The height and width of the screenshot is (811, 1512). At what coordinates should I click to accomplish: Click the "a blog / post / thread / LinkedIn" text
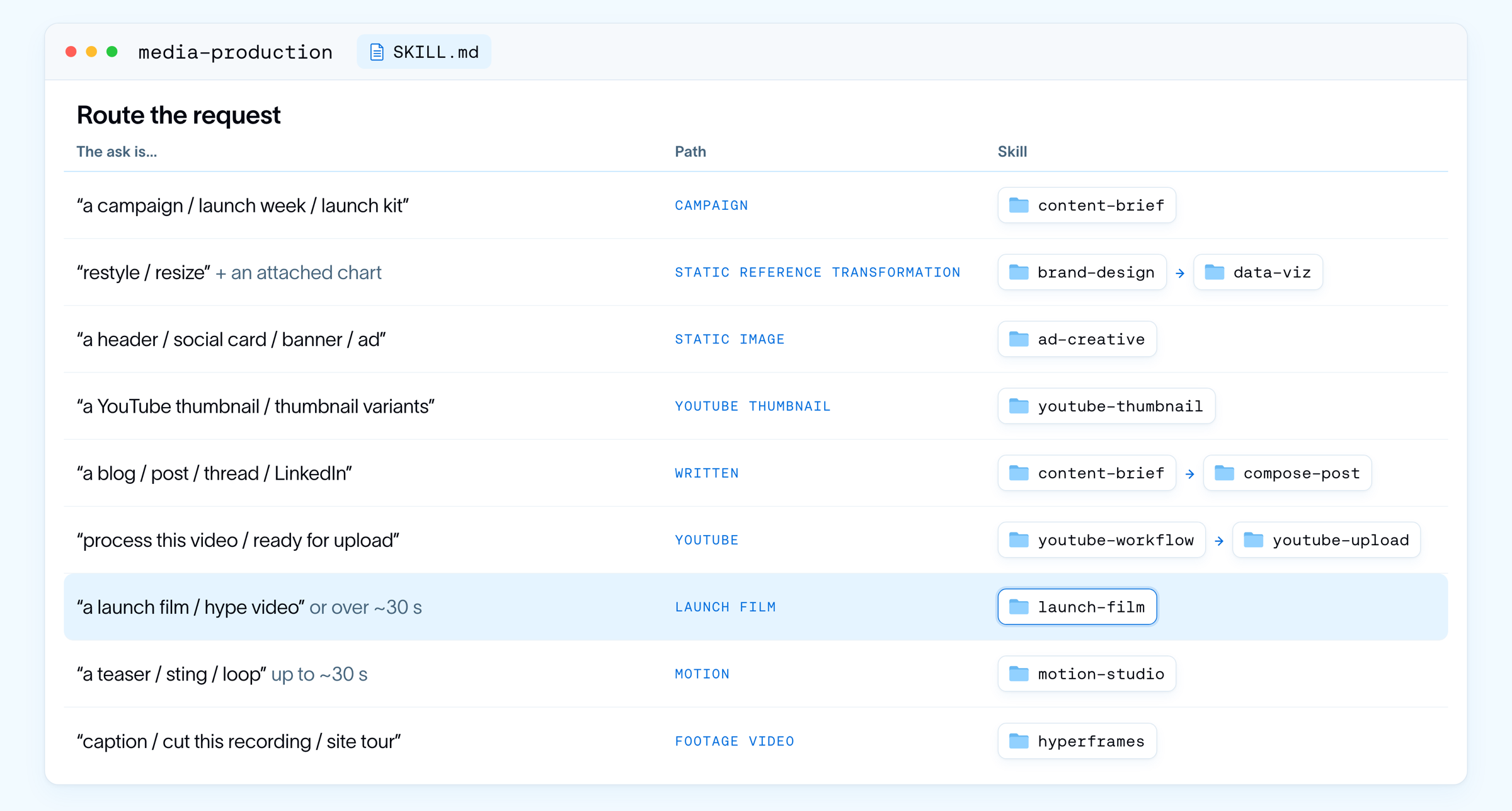(214, 473)
